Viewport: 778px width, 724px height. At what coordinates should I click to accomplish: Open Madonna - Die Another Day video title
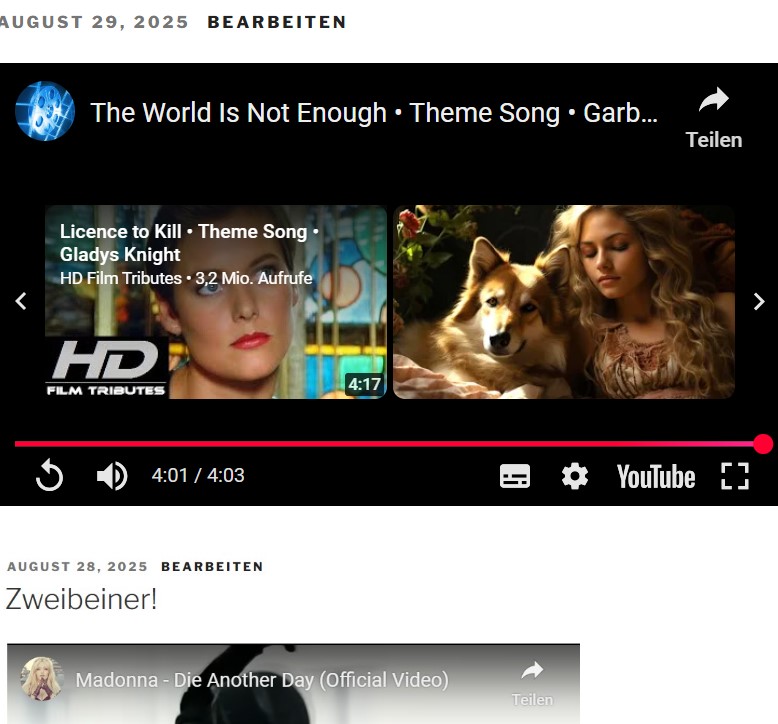coord(262,680)
